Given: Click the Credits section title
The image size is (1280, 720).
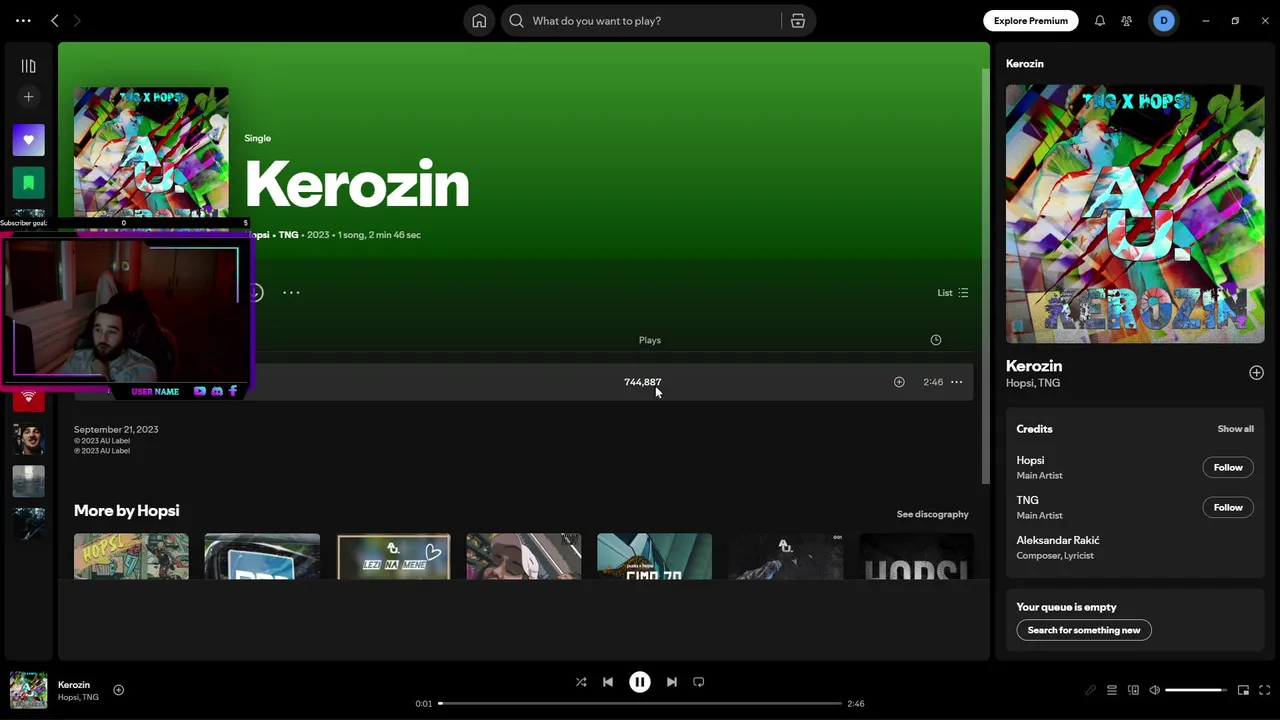Looking at the screenshot, I should (x=1034, y=429).
